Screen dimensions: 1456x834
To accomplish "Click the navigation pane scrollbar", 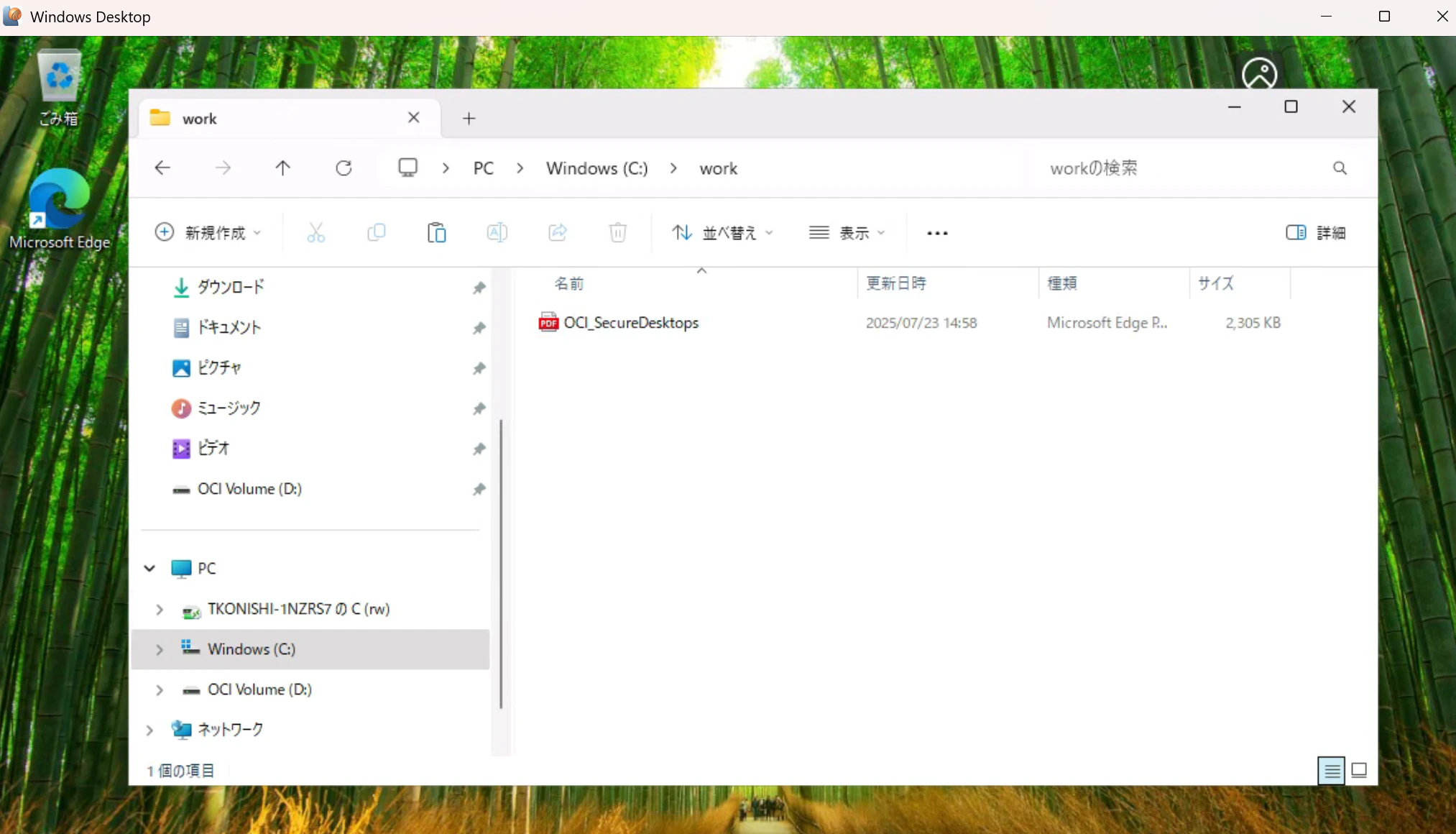I will (501, 564).
